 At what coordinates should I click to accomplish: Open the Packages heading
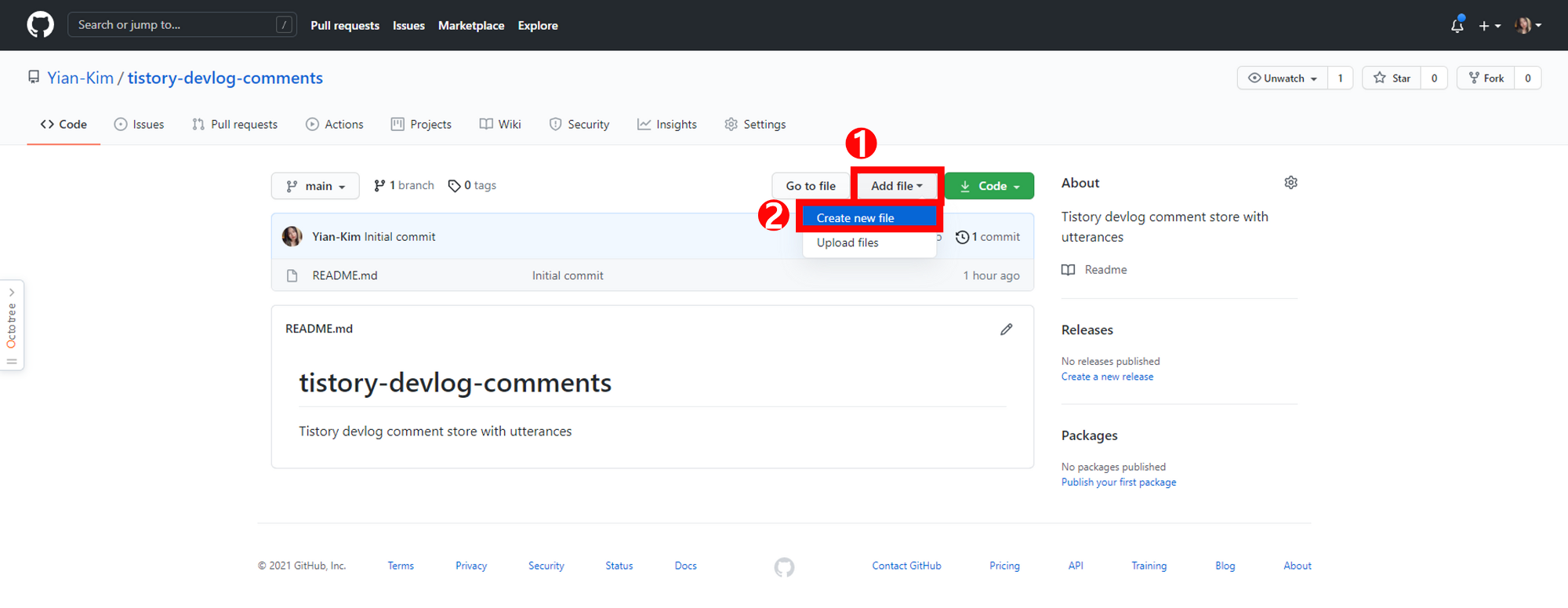pyautogui.click(x=1090, y=435)
